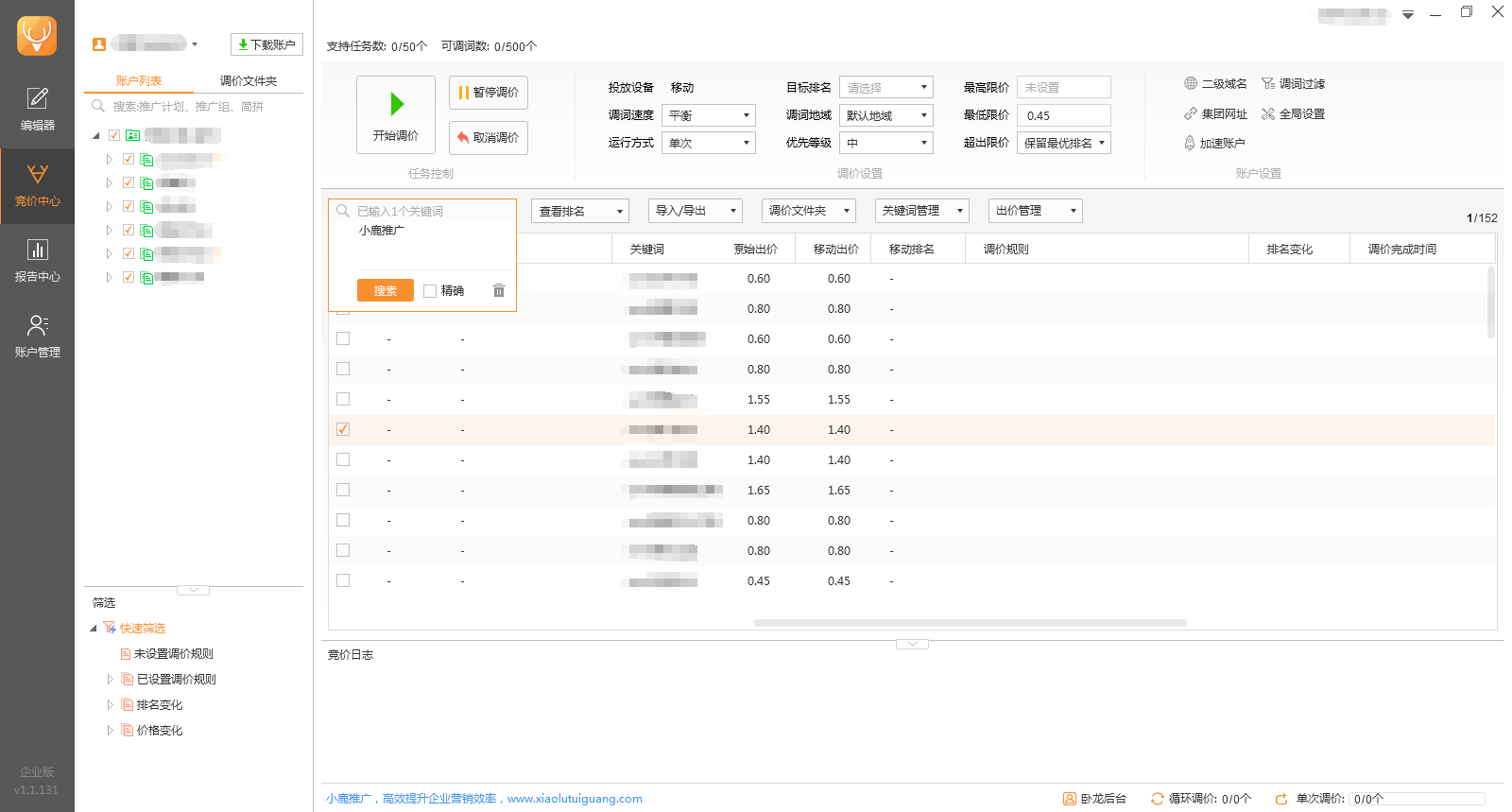Image resolution: width=1512 pixels, height=812 pixels.
Task: Sort by the 关键词 column header
Action: (x=647, y=250)
